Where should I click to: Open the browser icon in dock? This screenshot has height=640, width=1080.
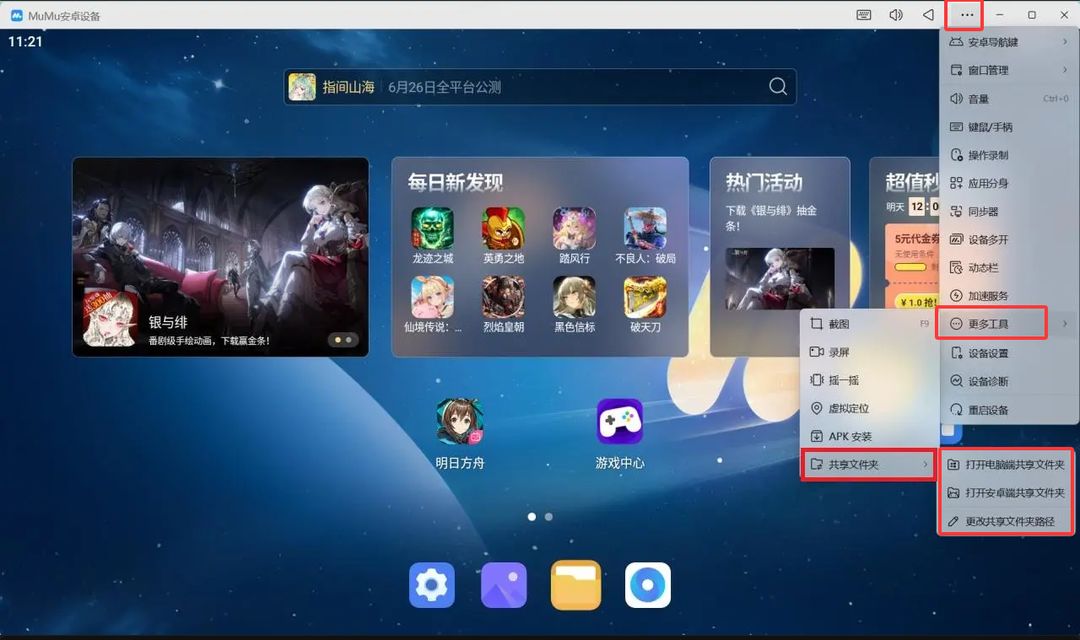647,585
